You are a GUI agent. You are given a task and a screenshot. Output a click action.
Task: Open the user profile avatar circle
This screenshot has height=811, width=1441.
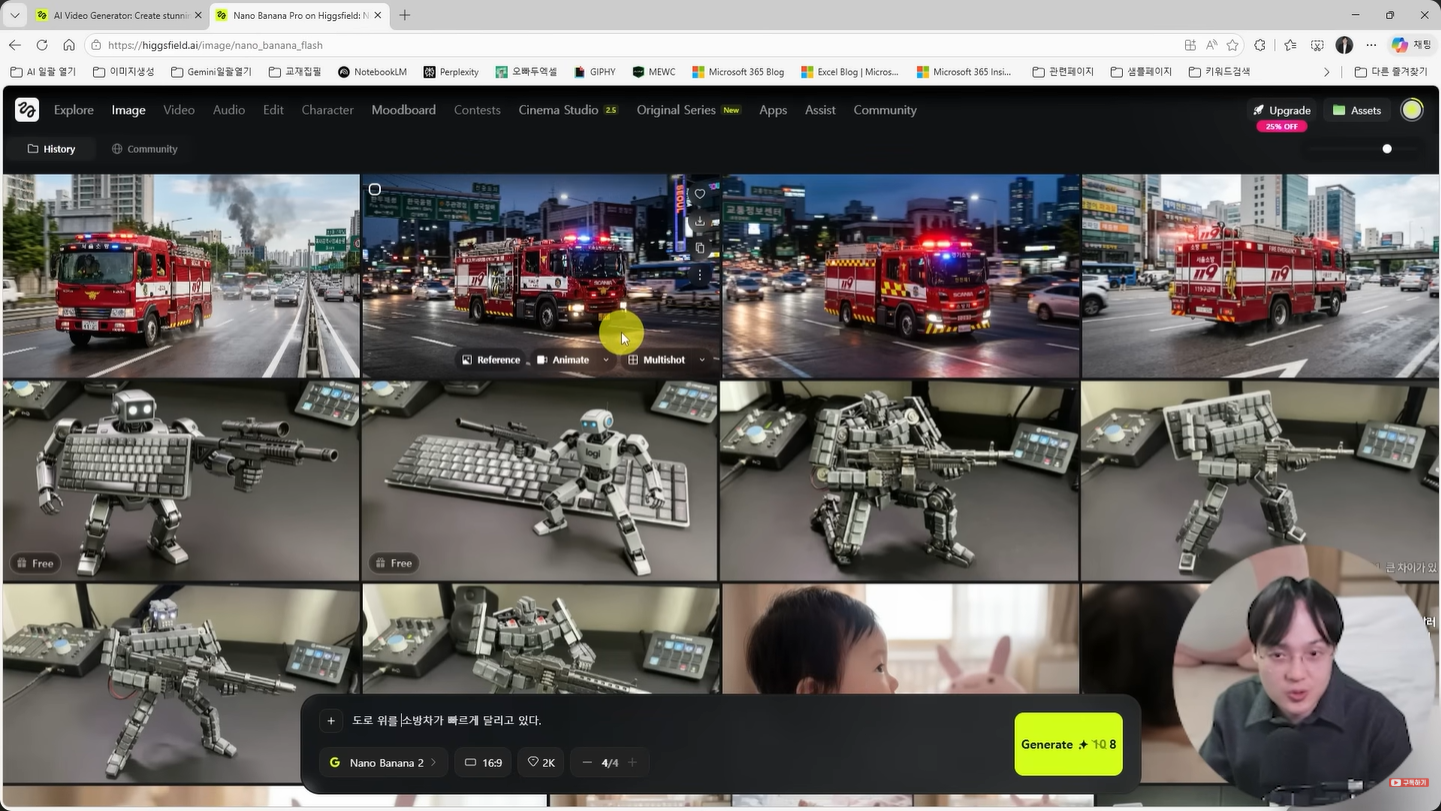(x=1412, y=110)
